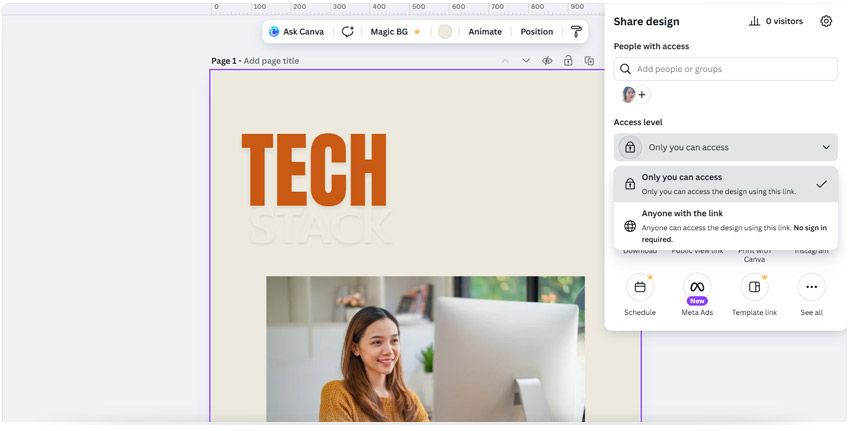This screenshot has height=431, width=850.
Task: Move page up with the up chevron
Action: click(505, 61)
